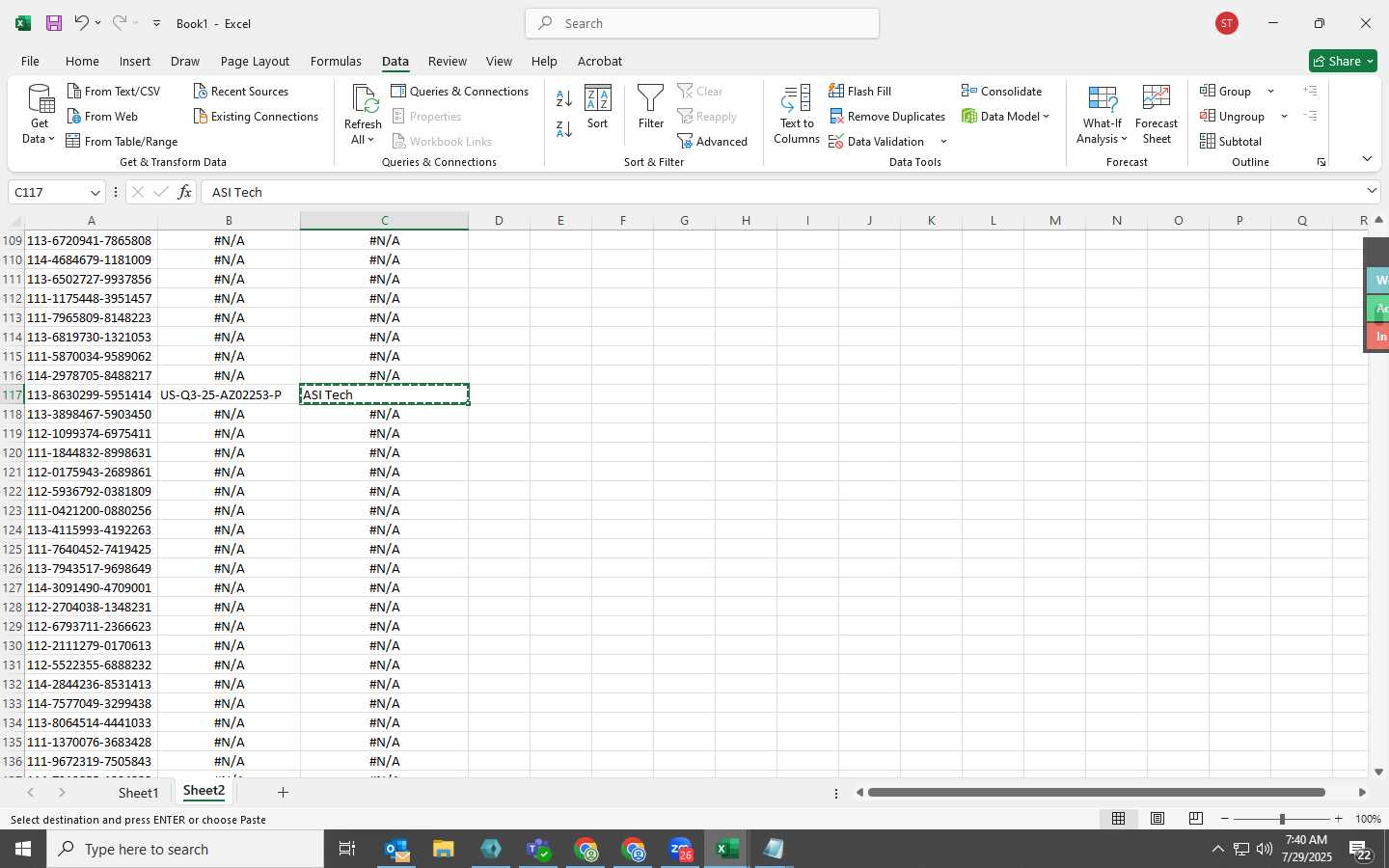Image resolution: width=1389 pixels, height=868 pixels.
Task: Add a new sheet with plus button
Action: [283, 792]
